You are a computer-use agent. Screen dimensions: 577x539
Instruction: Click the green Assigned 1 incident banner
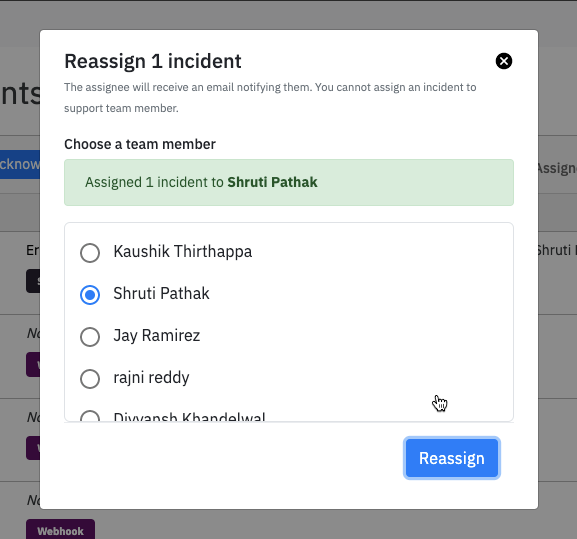click(x=289, y=182)
